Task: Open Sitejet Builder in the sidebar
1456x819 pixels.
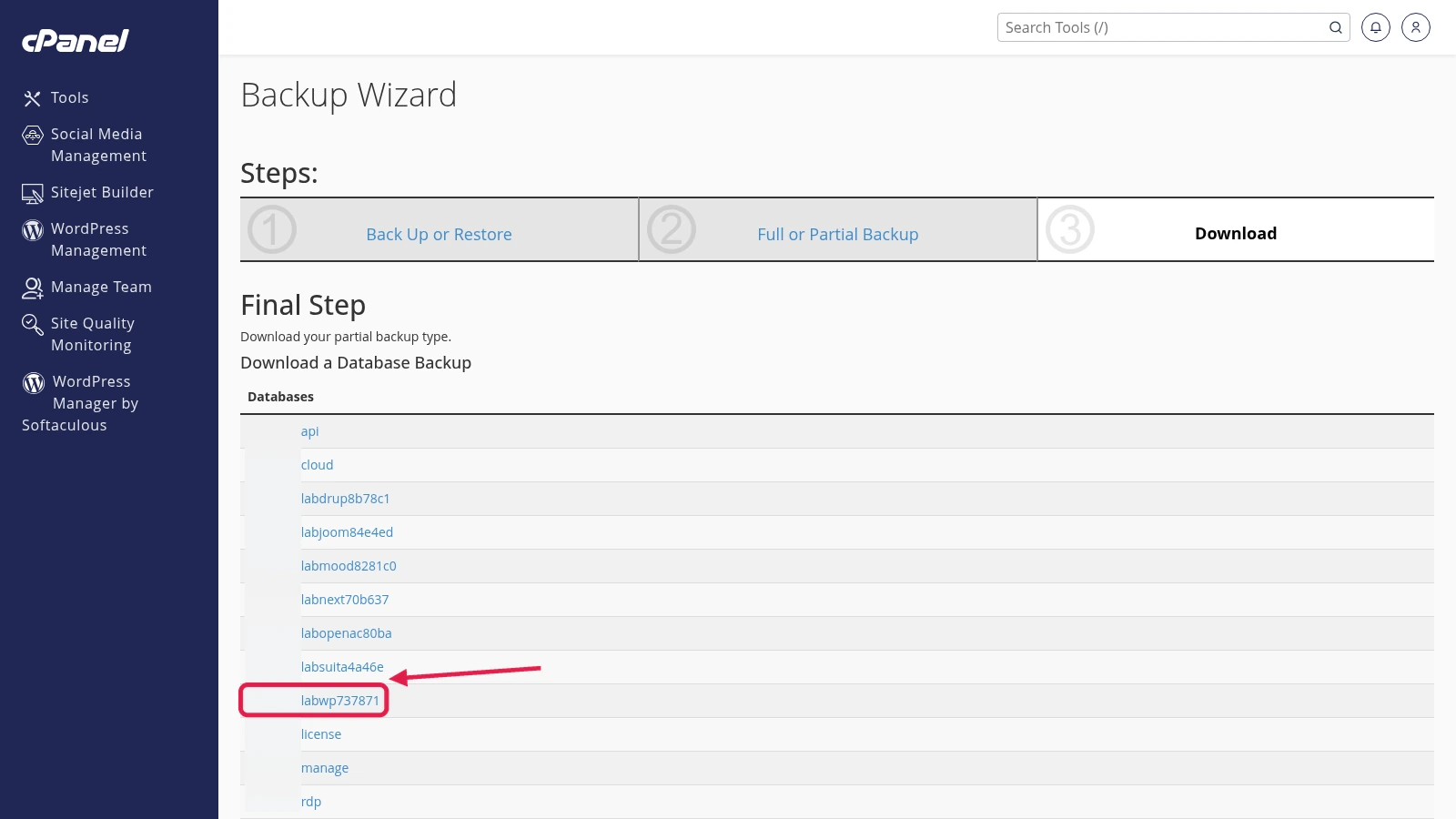Action: [x=102, y=192]
